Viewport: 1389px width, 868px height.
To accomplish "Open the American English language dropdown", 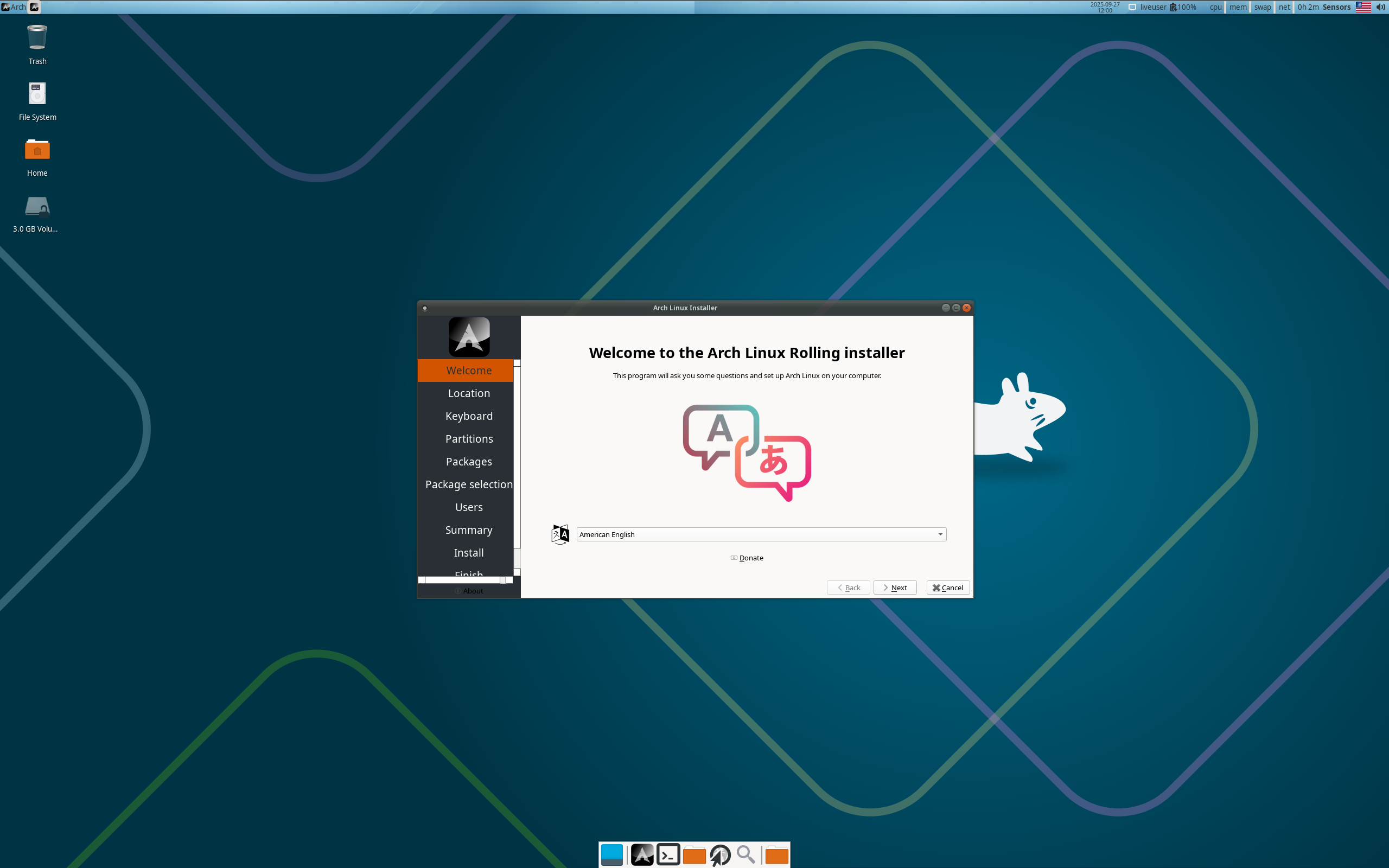I will 761,534.
